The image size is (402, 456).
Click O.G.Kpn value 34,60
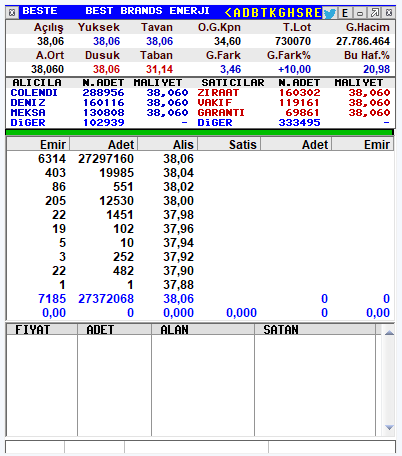[227, 41]
